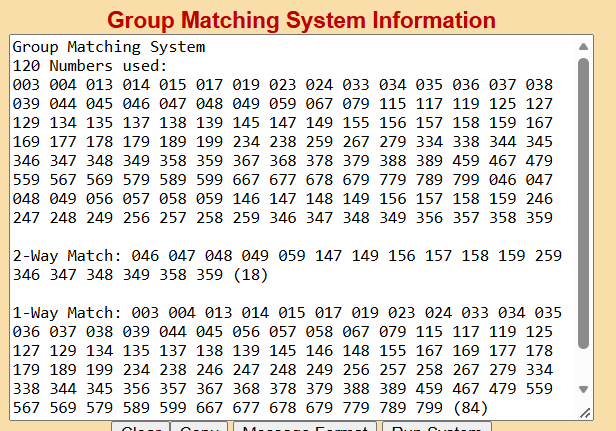
Task: Click the '1-Way Match:' label in text
Action: [x=68, y=313]
